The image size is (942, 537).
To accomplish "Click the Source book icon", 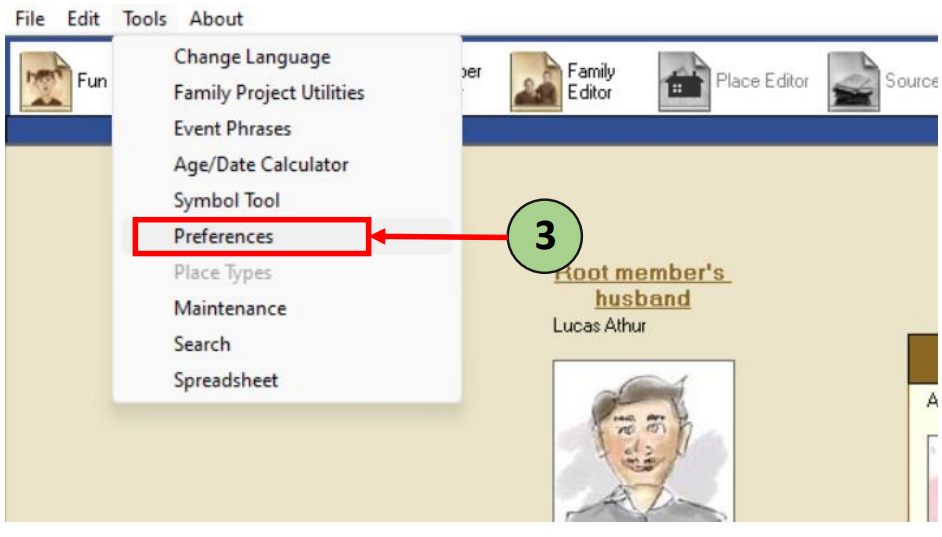I will [853, 82].
